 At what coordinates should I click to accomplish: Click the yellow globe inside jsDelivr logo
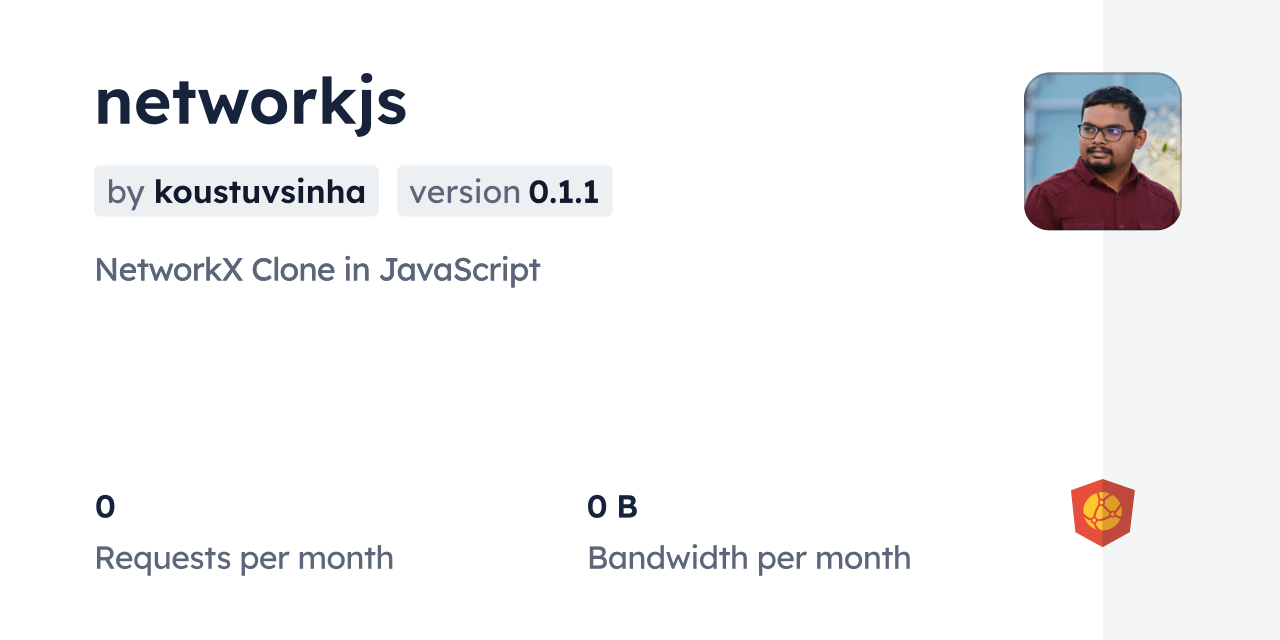click(x=1103, y=511)
